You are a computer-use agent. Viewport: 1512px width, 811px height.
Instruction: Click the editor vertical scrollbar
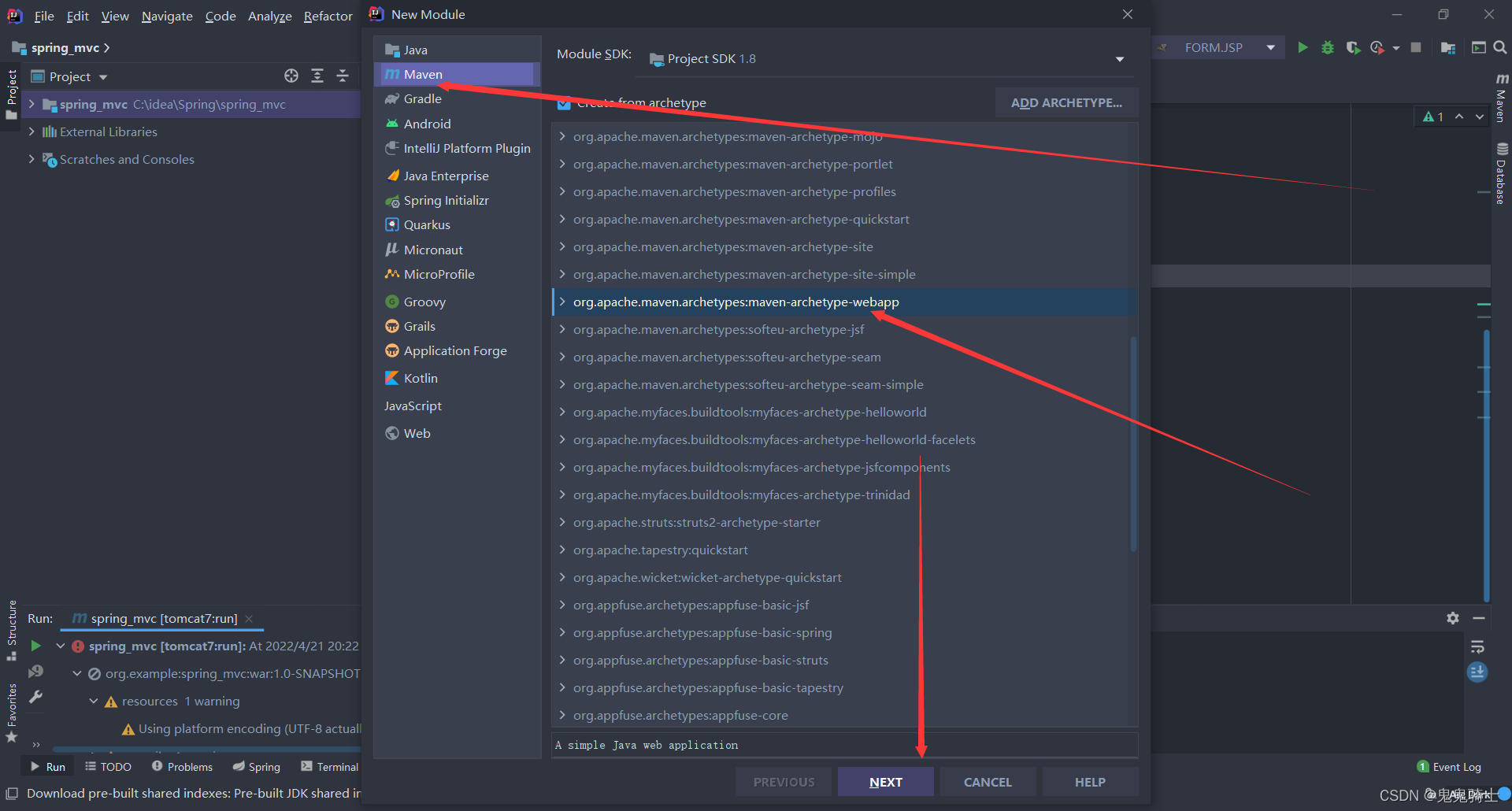[1486, 465]
